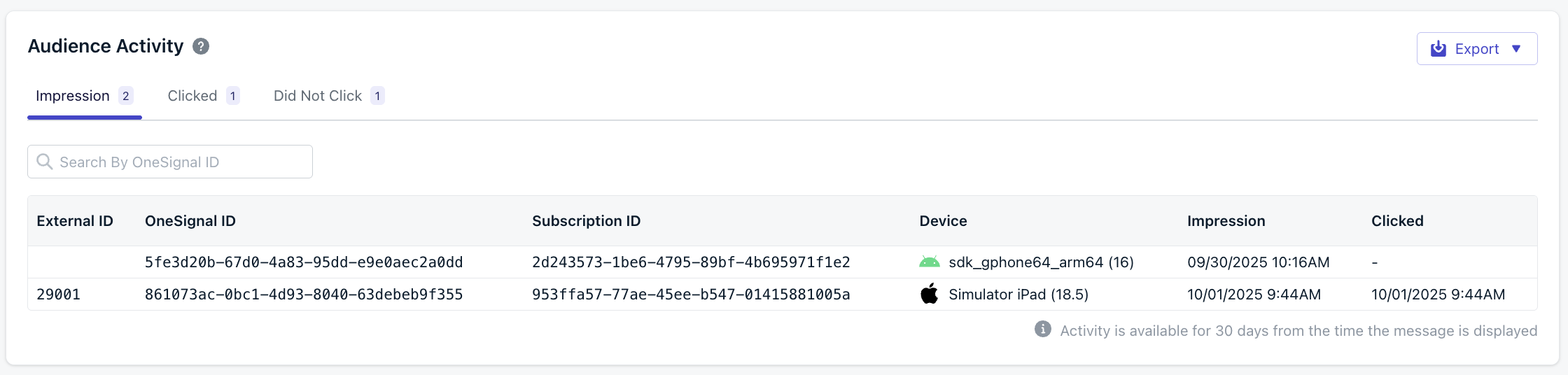
Task: Focus the Search By OneSignal ID field
Action: coord(182,162)
